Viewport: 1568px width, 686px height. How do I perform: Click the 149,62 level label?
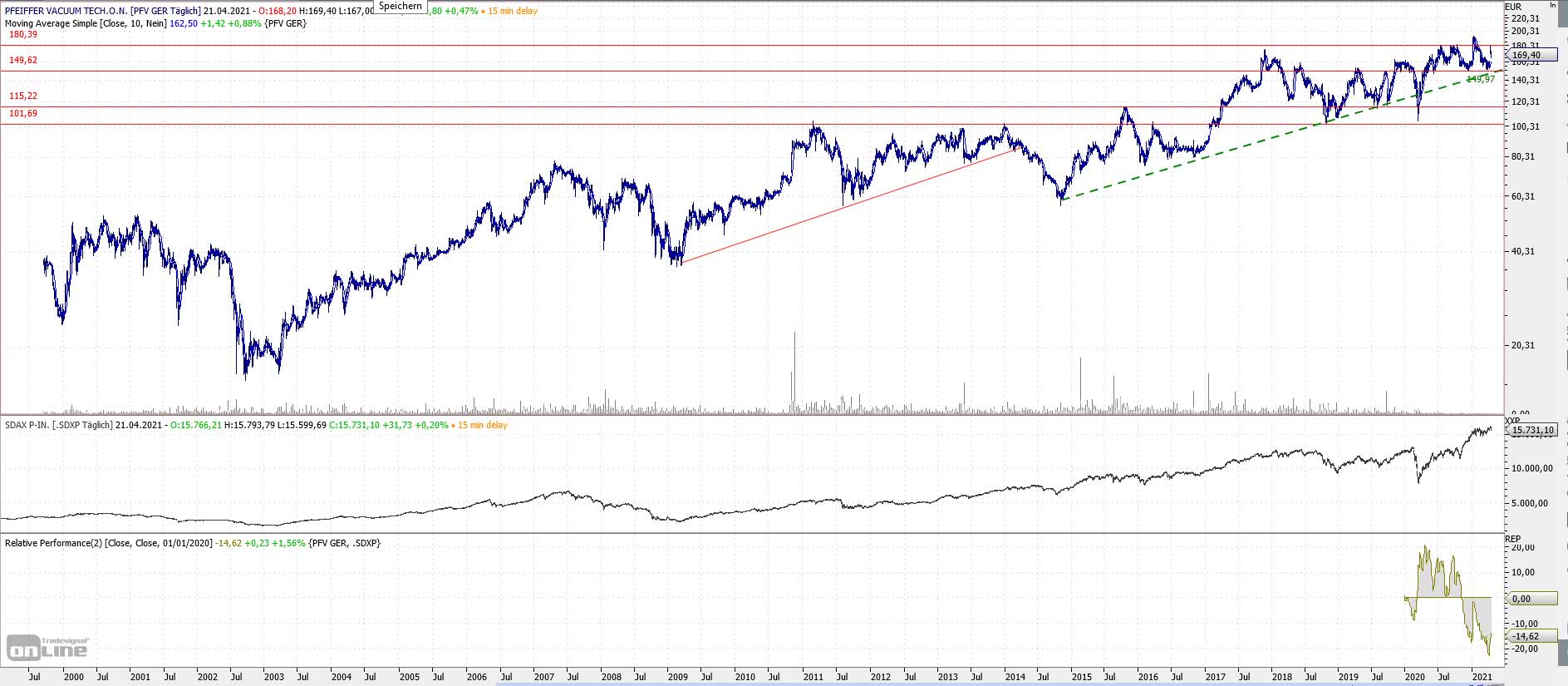(x=23, y=60)
